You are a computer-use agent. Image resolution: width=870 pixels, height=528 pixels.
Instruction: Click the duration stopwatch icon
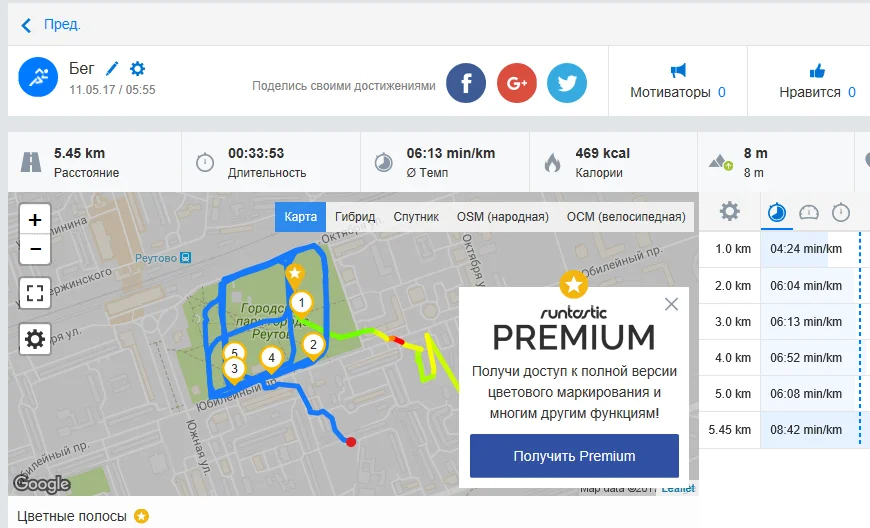(x=205, y=163)
